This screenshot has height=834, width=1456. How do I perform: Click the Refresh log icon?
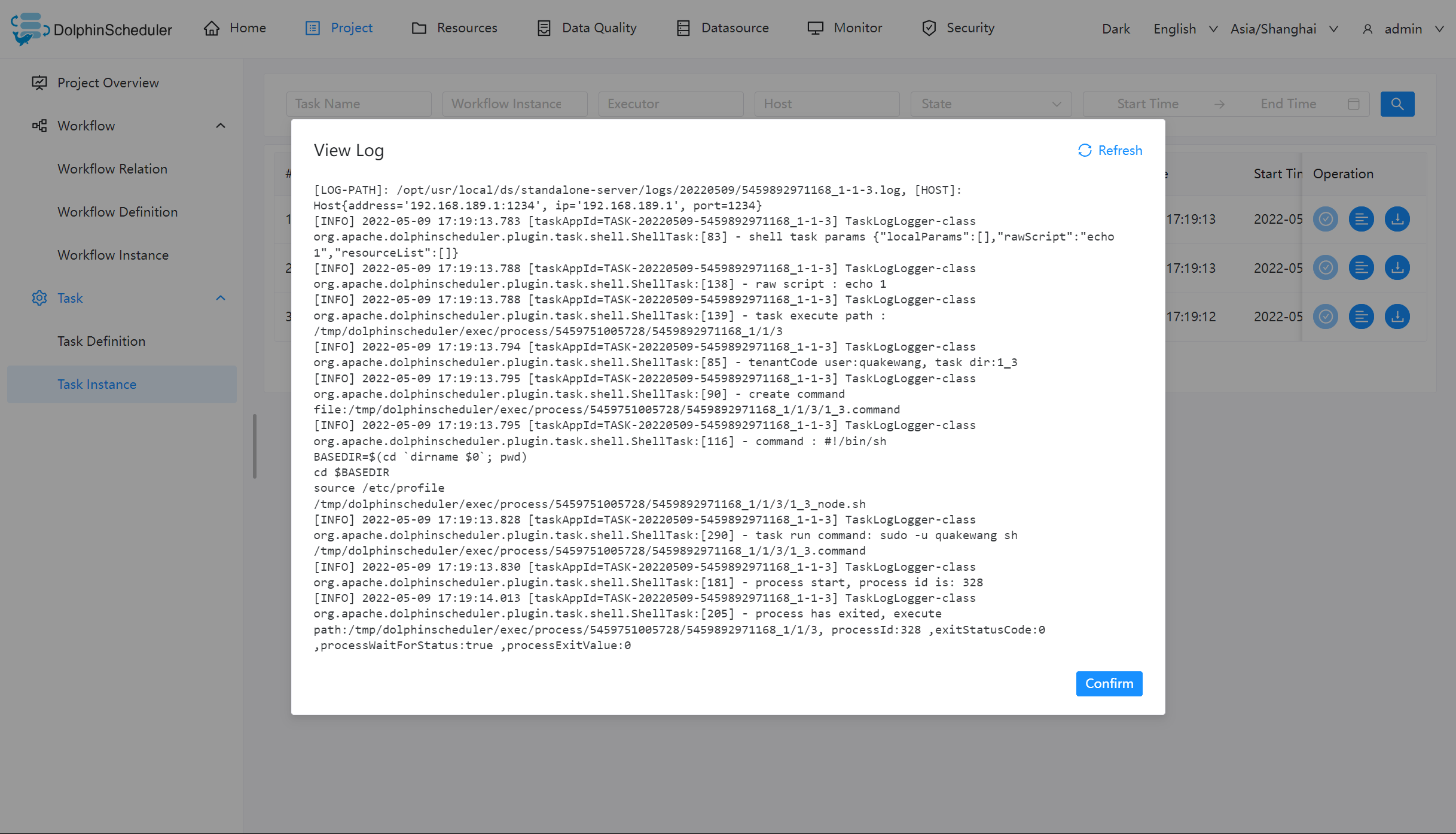pyautogui.click(x=1085, y=150)
